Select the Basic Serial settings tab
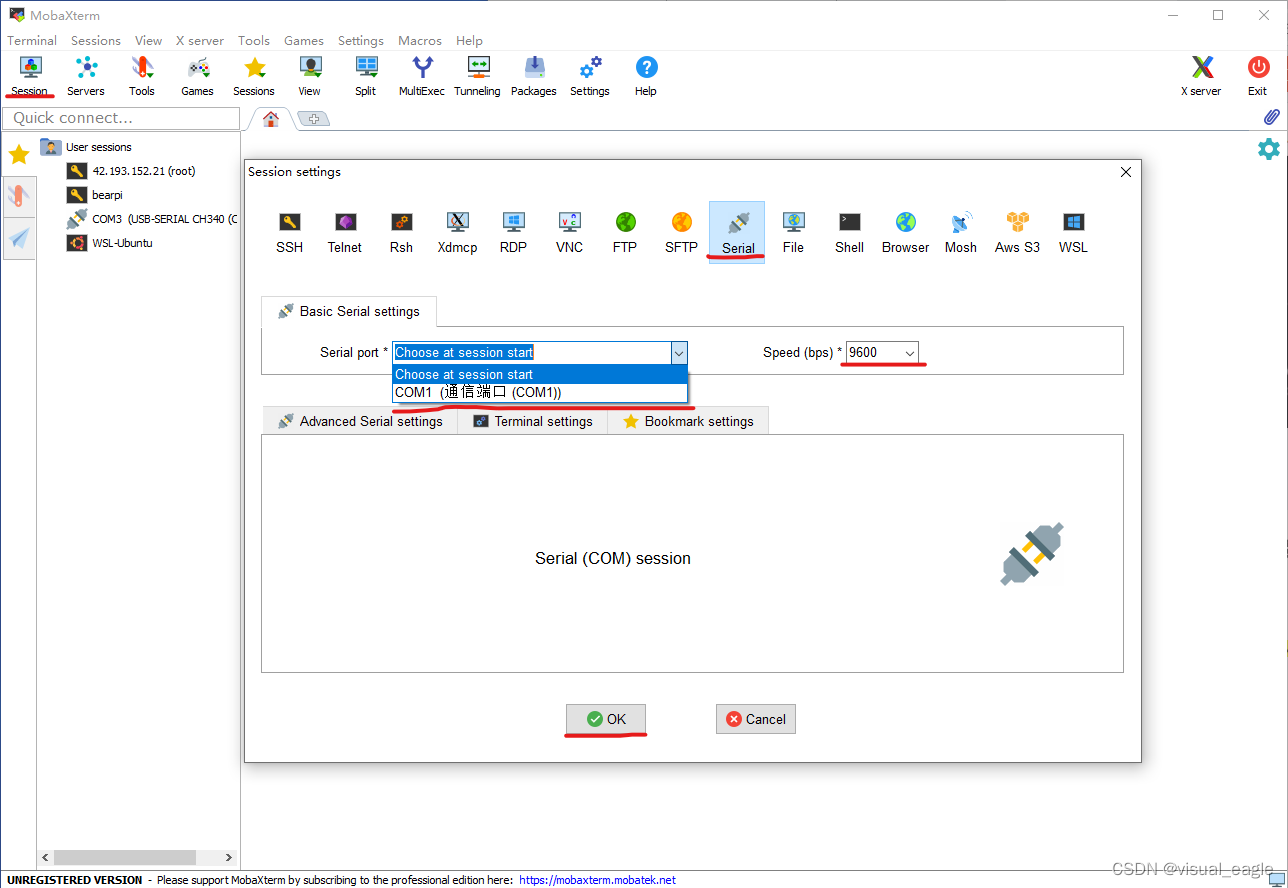 tap(348, 311)
